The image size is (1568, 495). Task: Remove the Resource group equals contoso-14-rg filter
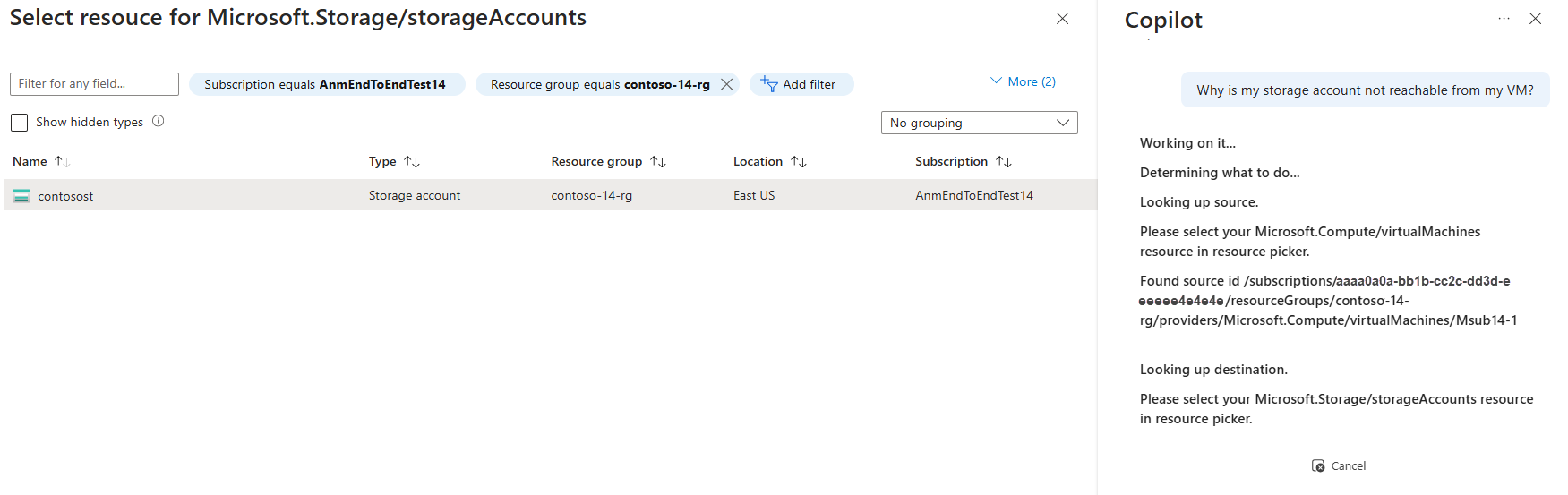click(x=727, y=84)
